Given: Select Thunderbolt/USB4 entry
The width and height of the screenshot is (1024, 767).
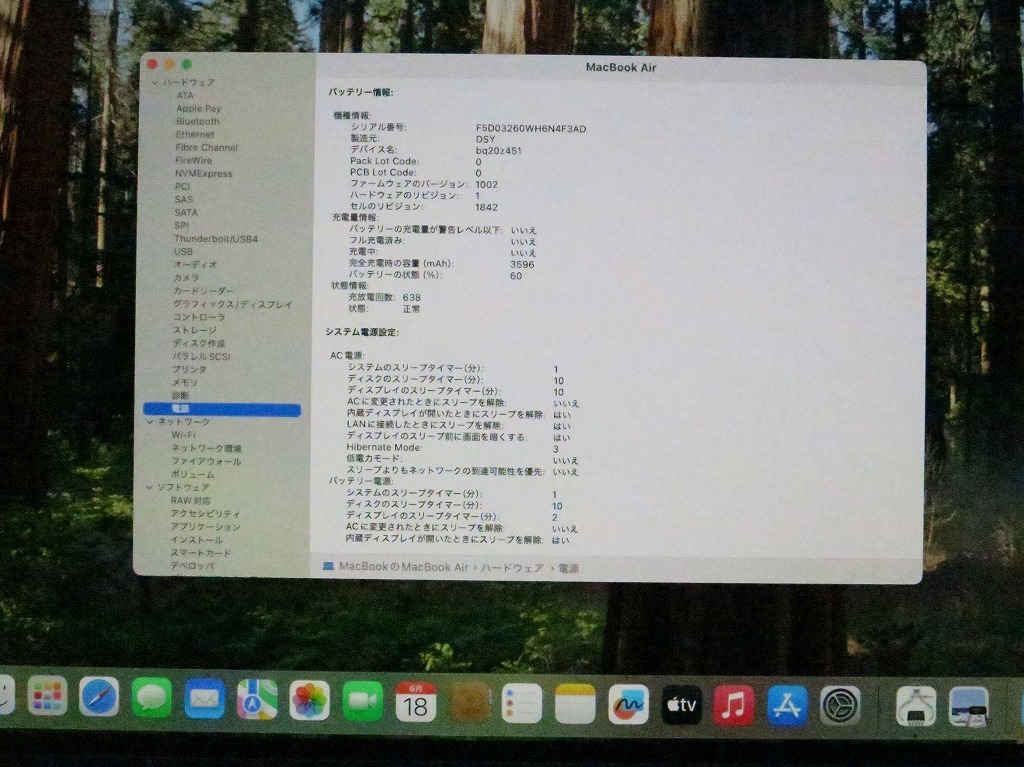Looking at the screenshot, I should 216,239.
